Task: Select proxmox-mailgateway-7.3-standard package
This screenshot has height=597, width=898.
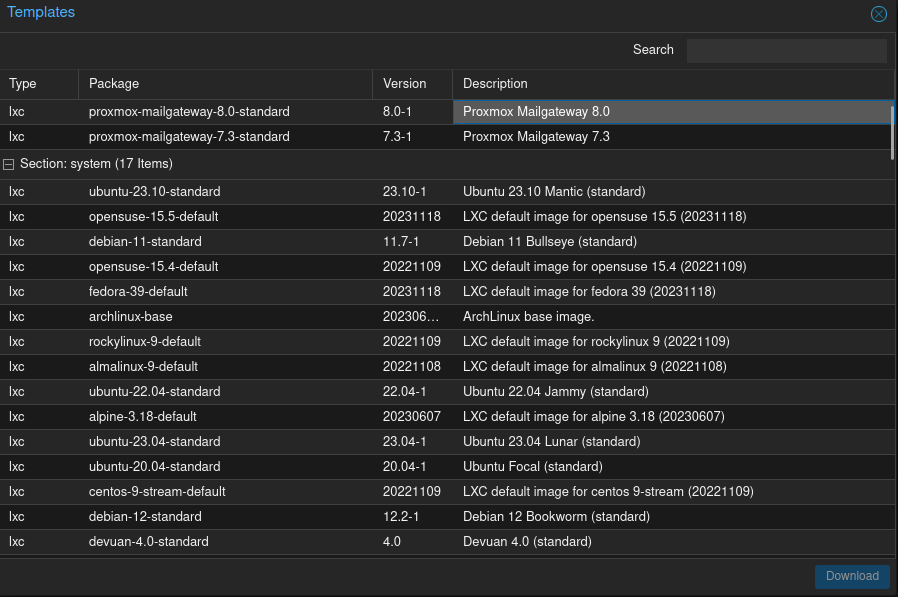Action: (189, 137)
